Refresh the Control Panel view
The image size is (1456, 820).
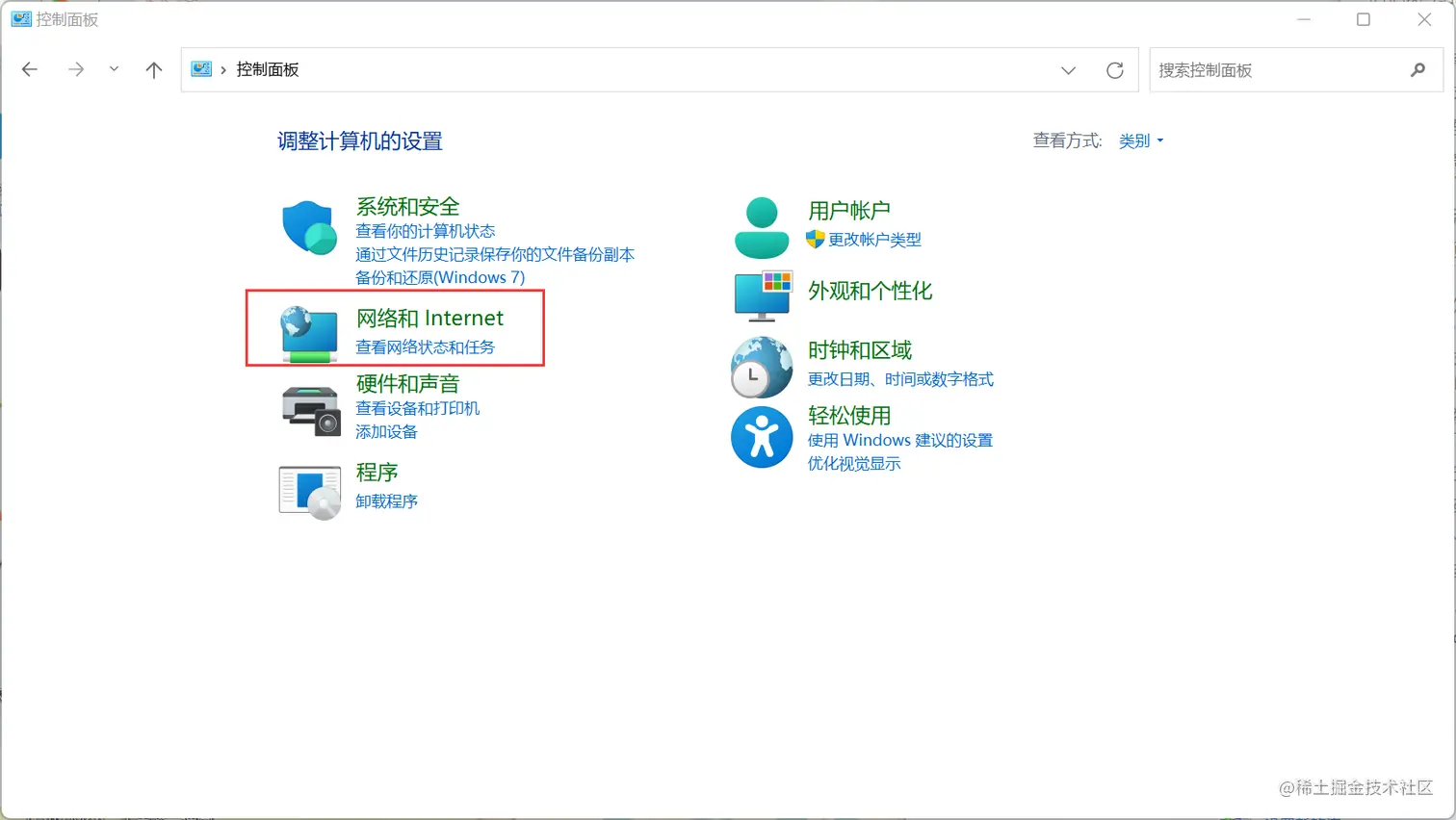pos(1115,70)
